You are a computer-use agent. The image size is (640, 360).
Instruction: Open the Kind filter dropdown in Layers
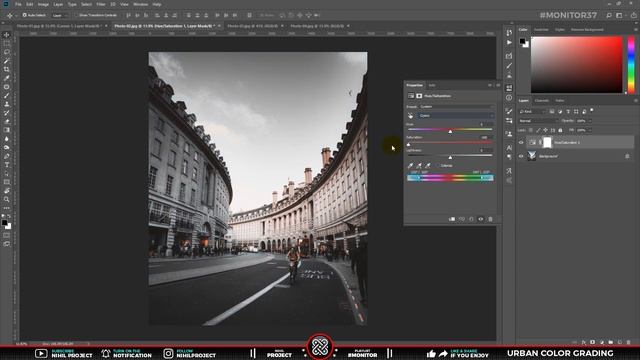pos(532,111)
